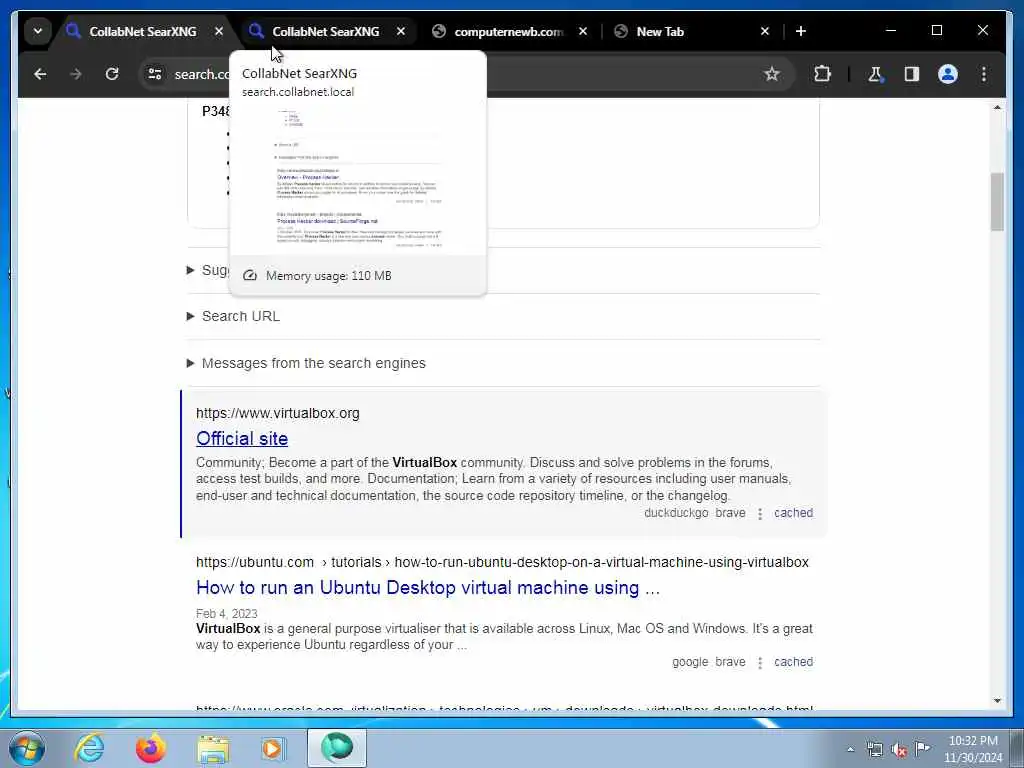Open Chrome Labs flask icon
This screenshot has width=1024, height=768.
click(875, 74)
